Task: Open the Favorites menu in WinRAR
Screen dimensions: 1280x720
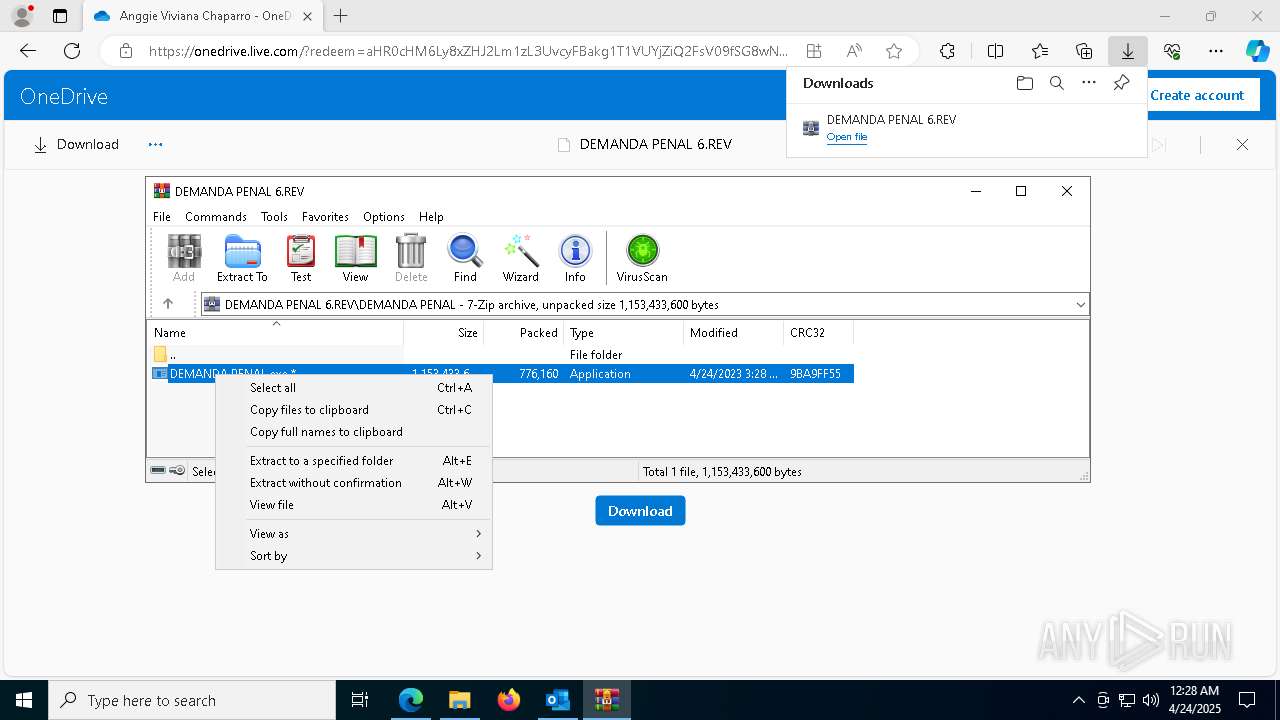Action: 325,216
